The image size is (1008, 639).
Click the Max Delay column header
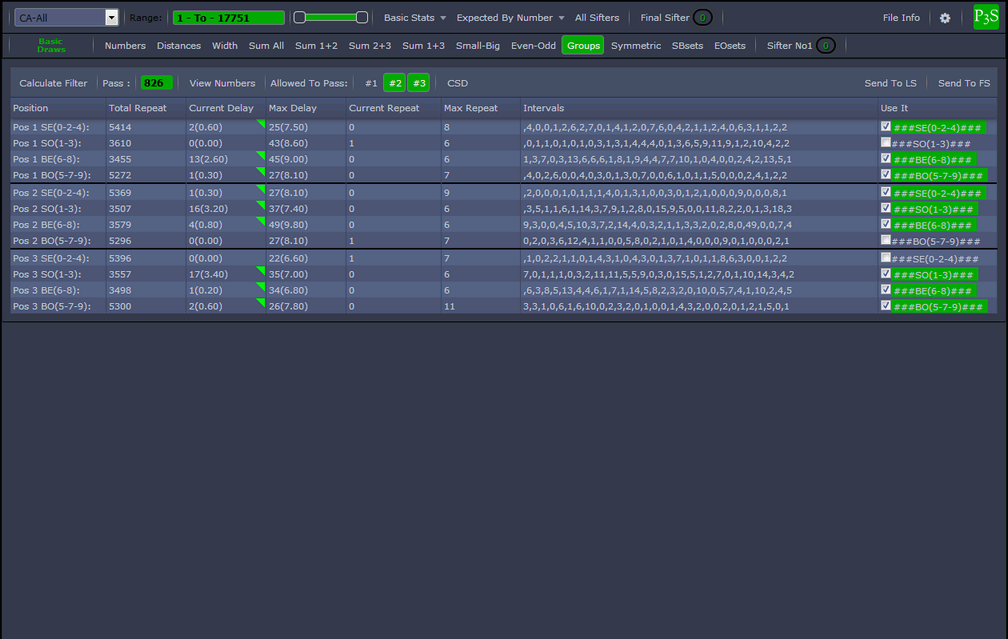(292, 108)
